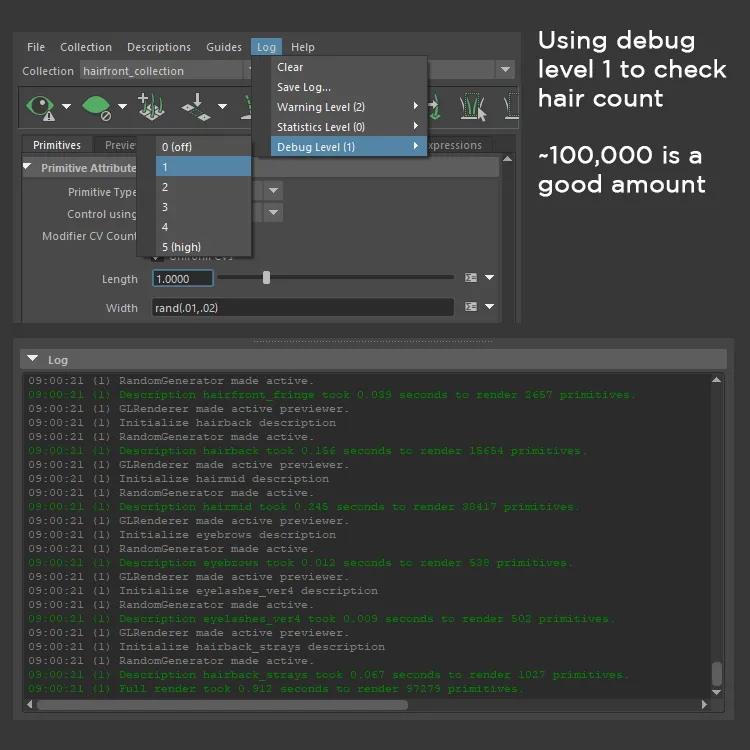Click log line 'Initialize eyelashes_ver4 description'
The width and height of the screenshot is (750, 750).
(x=203, y=591)
